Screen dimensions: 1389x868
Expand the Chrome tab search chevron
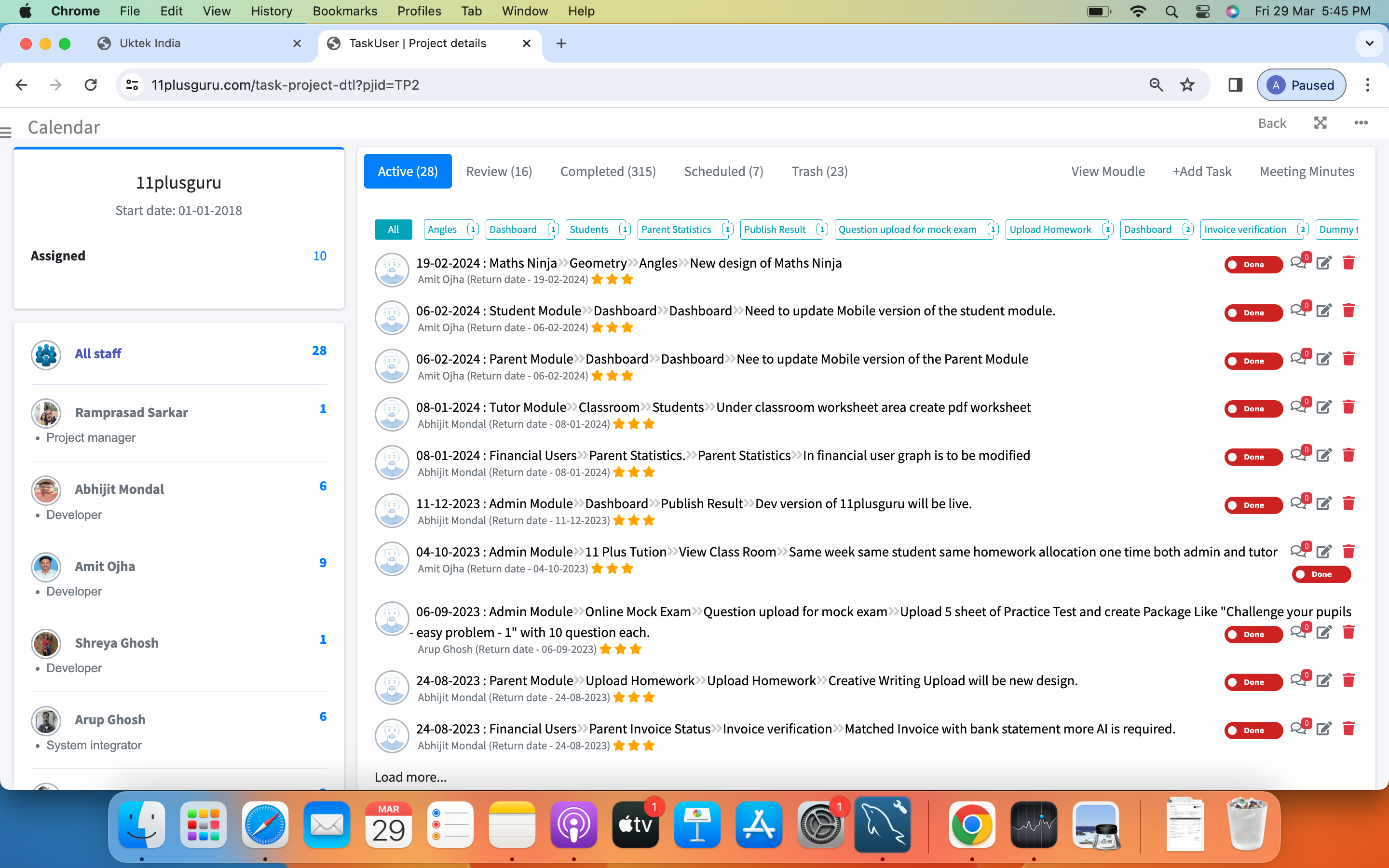pos(1369,43)
